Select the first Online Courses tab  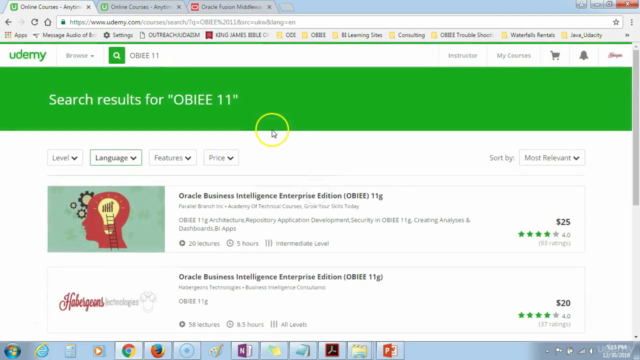point(50,7)
